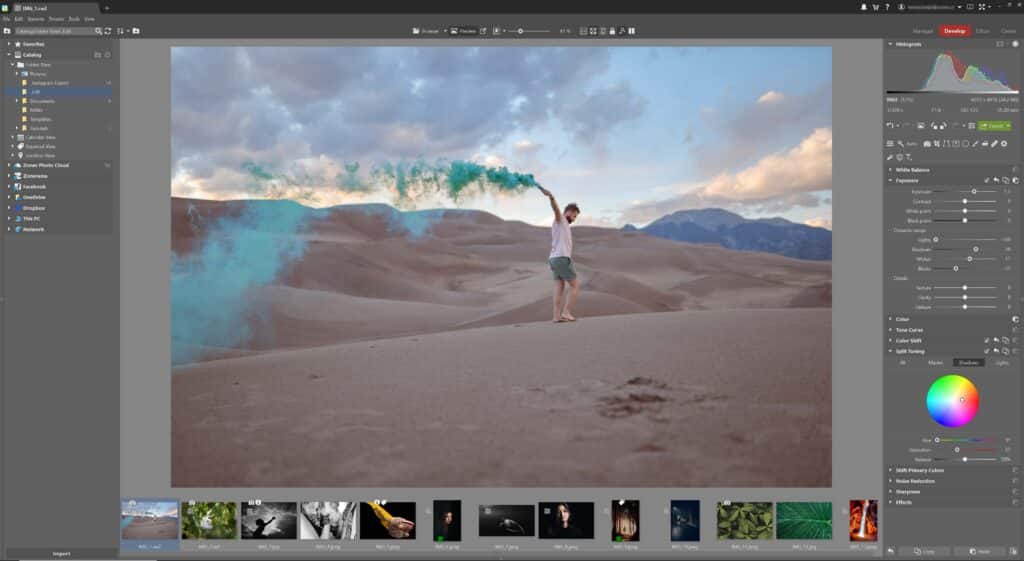Click the green Export button
The width and height of the screenshot is (1024, 561).
point(995,125)
